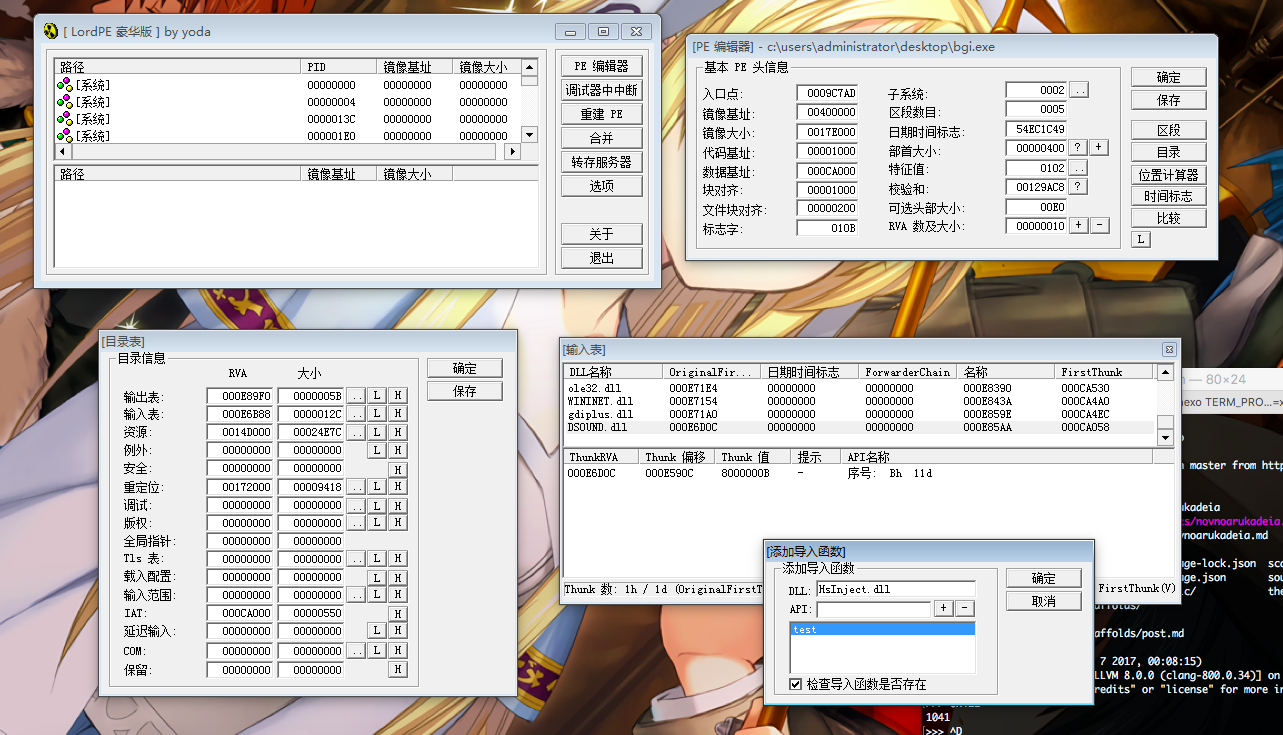Click the process icon of the first [系统] row
This screenshot has height=735, width=1283.
tap(65, 85)
